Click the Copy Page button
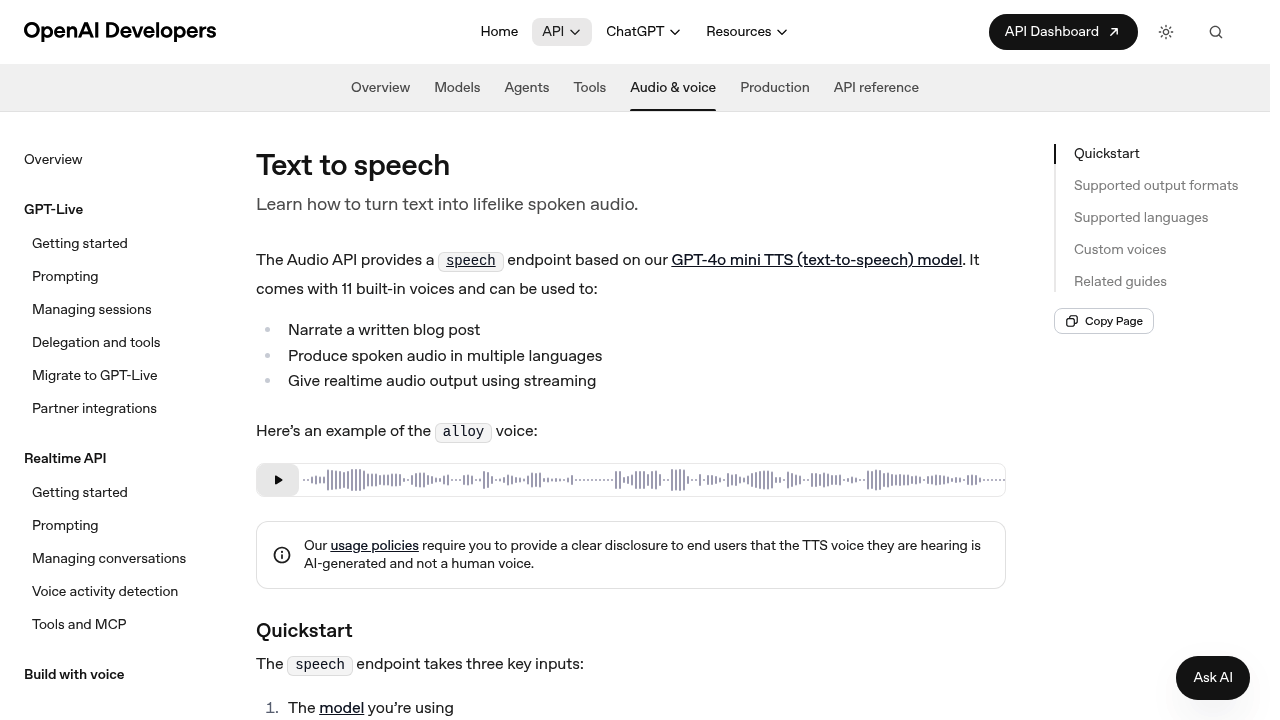Viewport: 1280px width, 720px height. (x=1104, y=321)
